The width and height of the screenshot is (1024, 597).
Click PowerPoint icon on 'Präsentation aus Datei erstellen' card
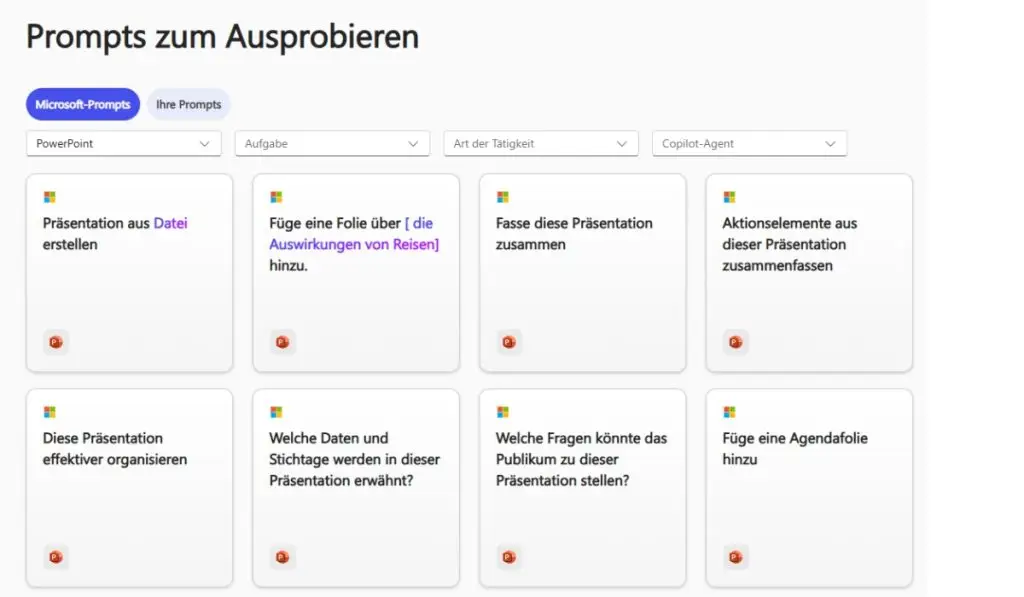pos(56,342)
